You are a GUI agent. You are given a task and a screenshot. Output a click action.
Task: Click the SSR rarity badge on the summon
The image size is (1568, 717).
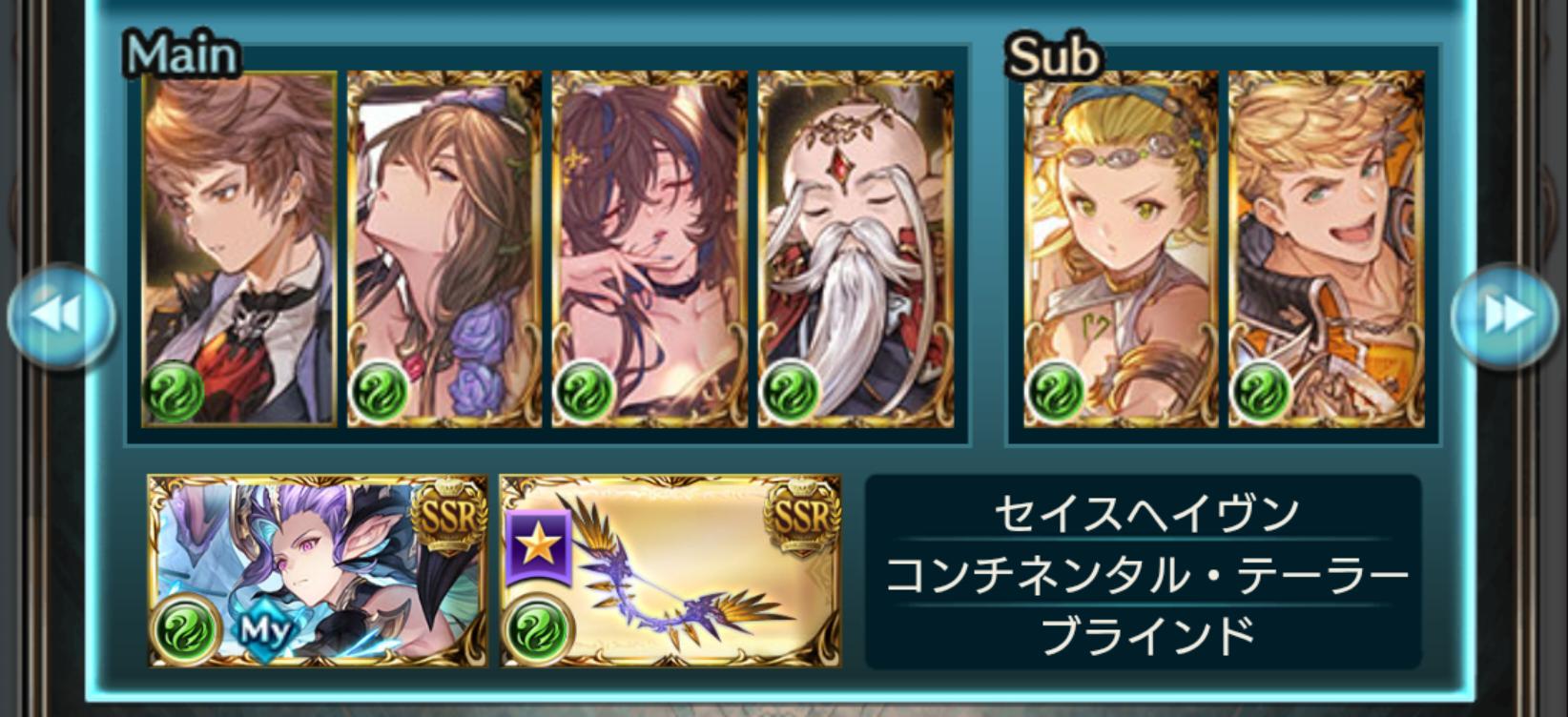[x=447, y=518]
